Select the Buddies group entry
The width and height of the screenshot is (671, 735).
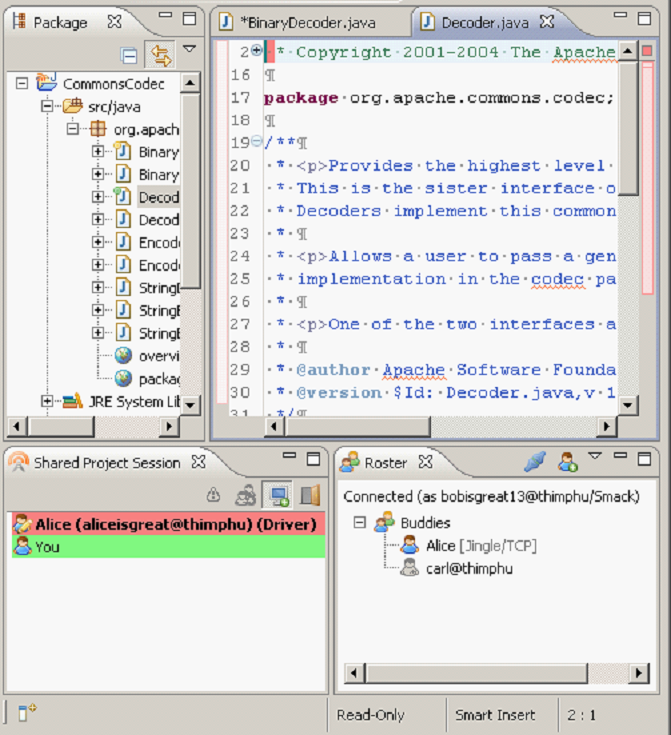(426, 523)
